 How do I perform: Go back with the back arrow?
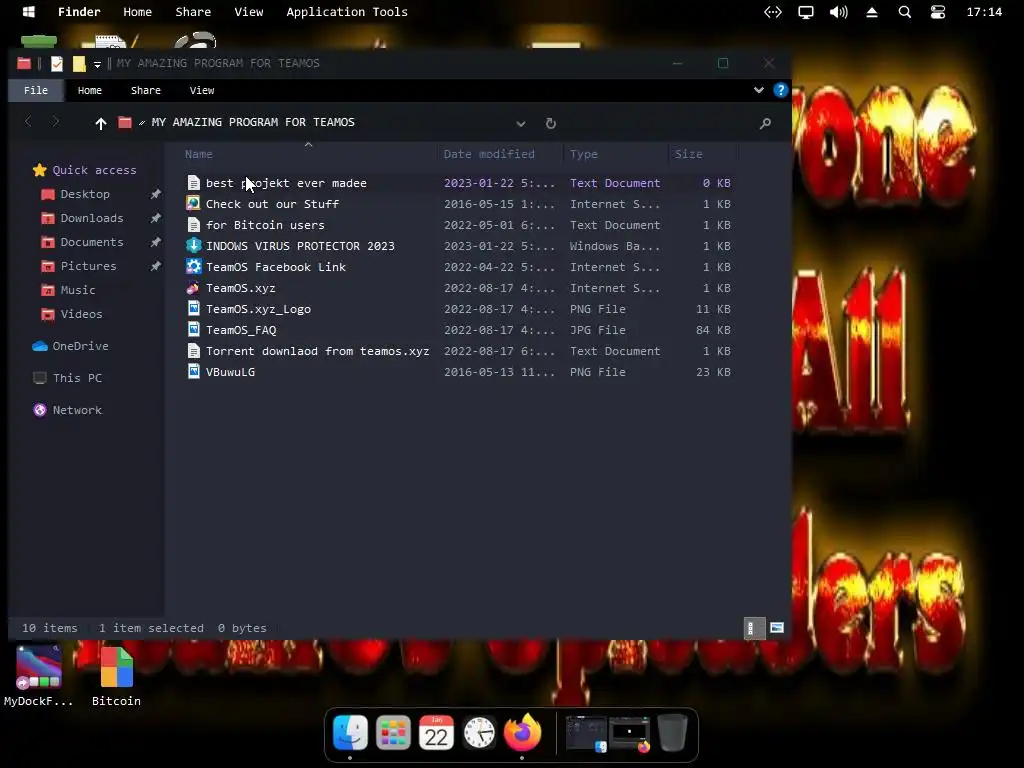(x=28, y=121)
